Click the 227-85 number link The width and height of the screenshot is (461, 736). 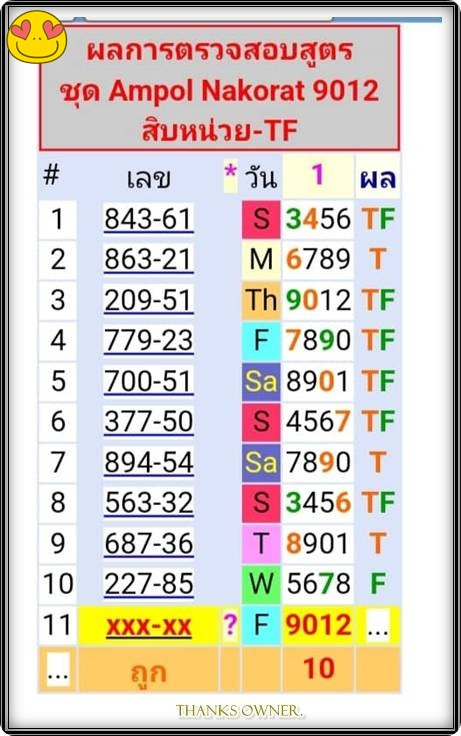148,583
